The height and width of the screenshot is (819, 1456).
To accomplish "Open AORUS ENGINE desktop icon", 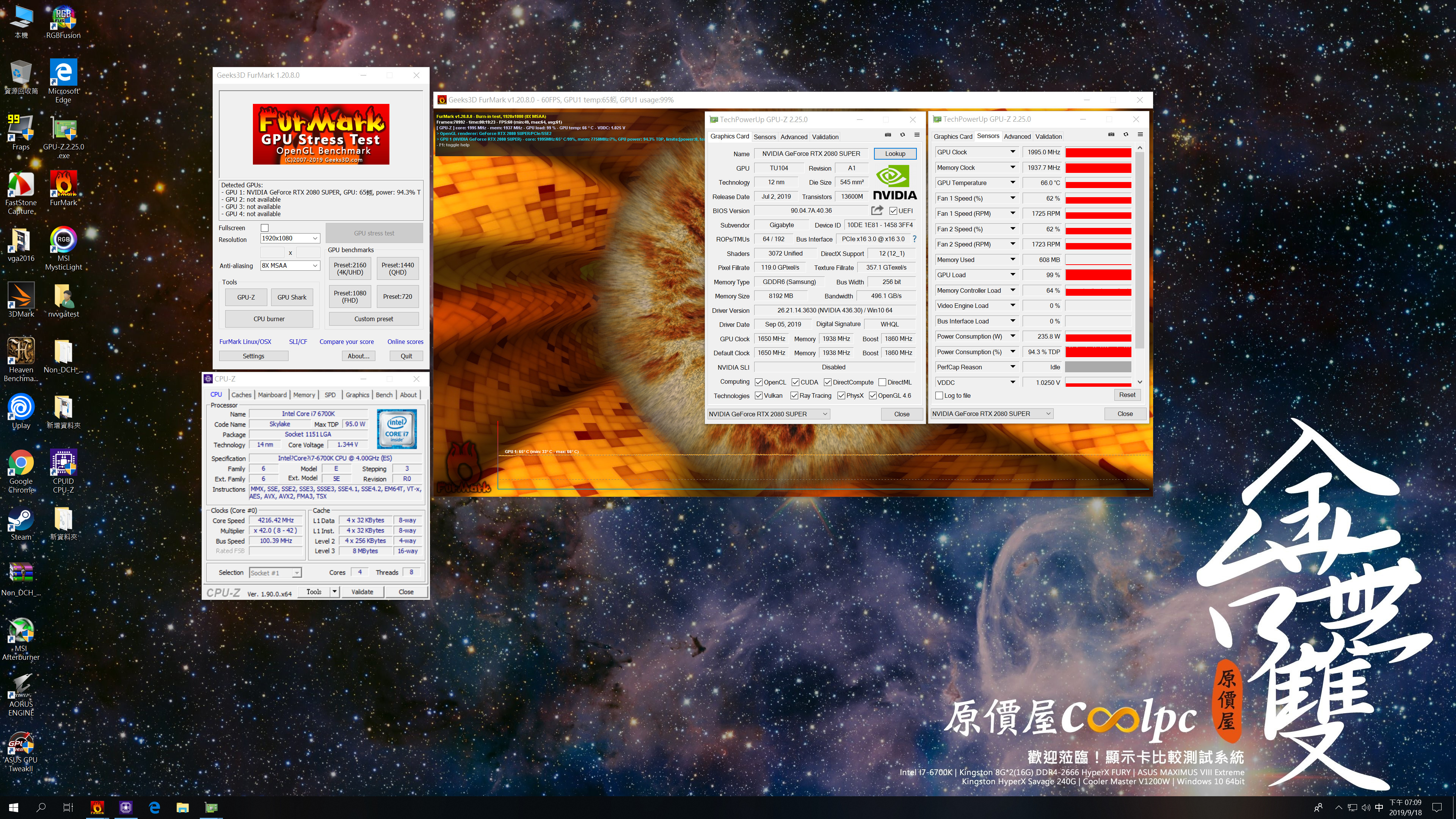I will 21,695.
